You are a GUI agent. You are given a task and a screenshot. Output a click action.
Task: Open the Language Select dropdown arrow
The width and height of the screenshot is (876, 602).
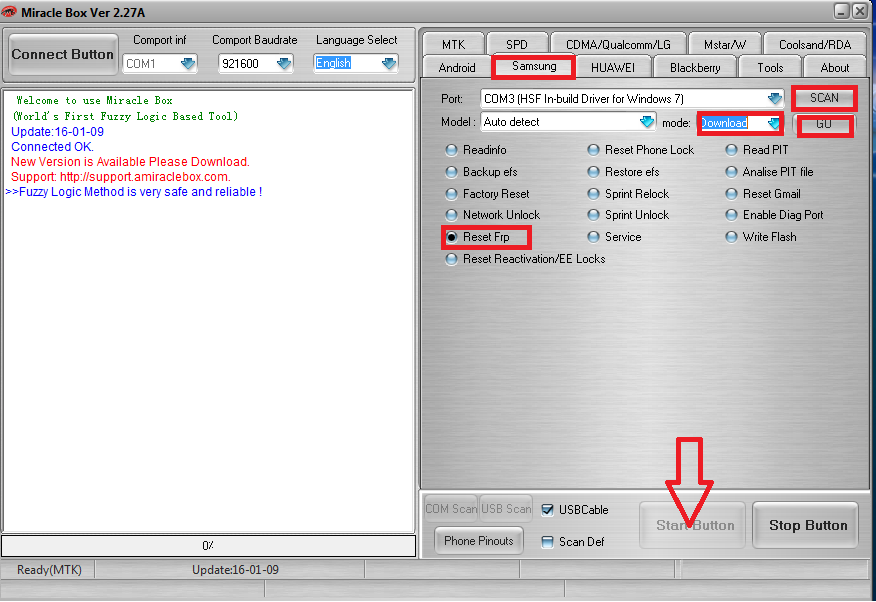pos(389,63)
